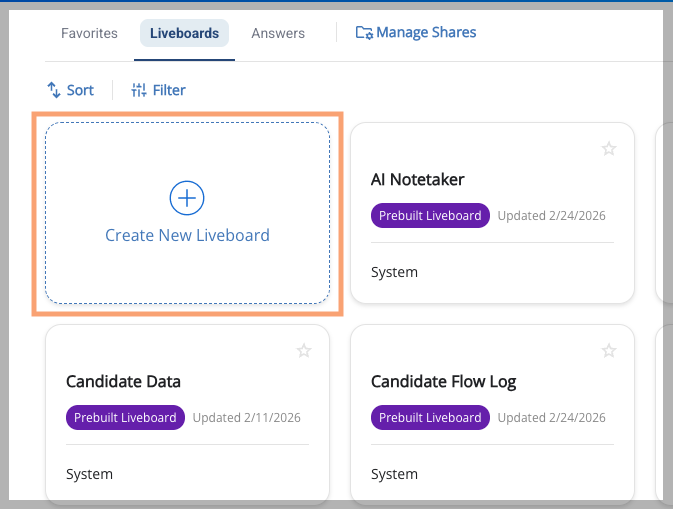The image size is (673, 509).
Task: Click the Filter sliders icon
Action: click(139, 90)
